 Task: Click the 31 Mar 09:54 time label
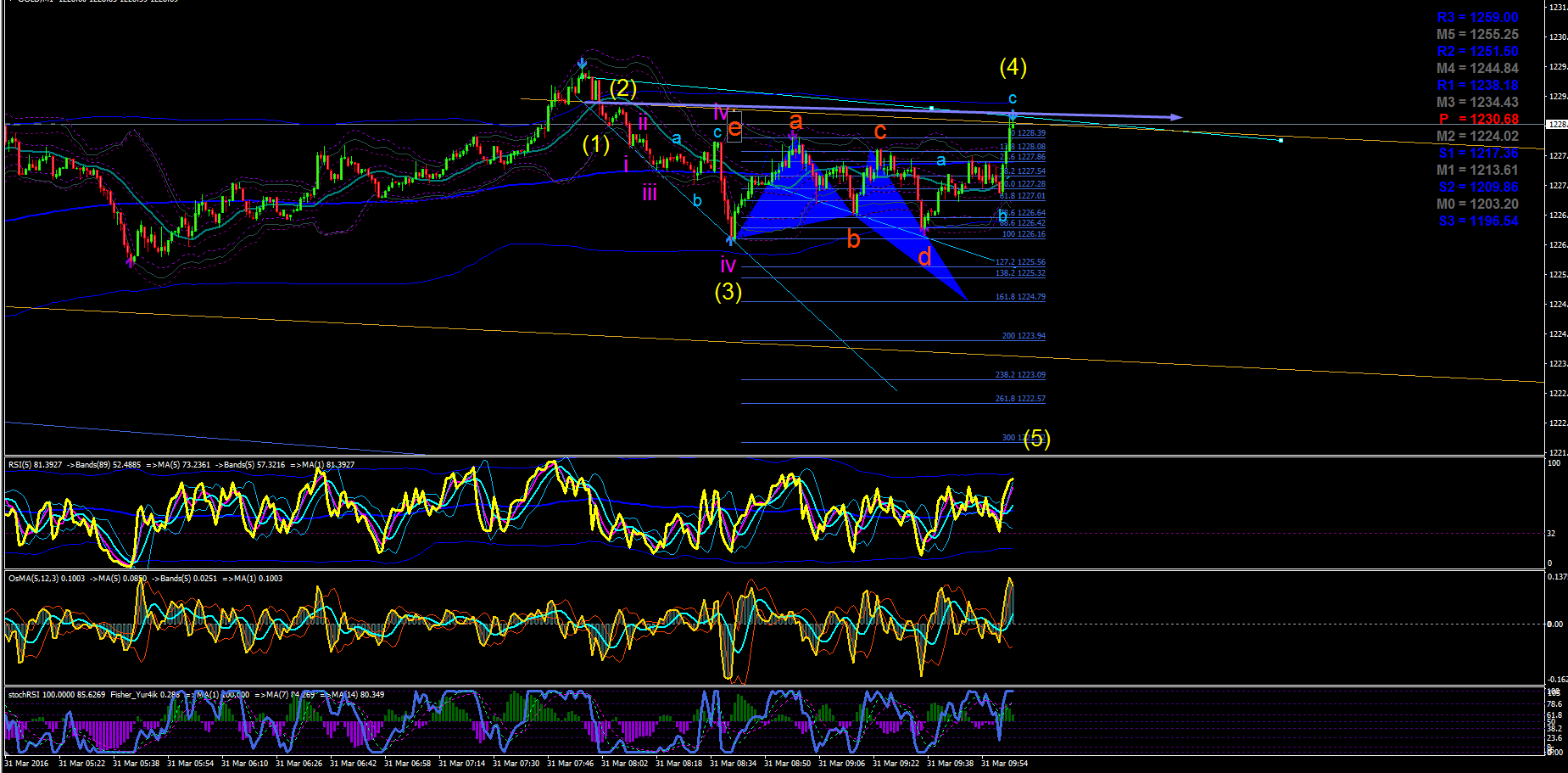1005,764
